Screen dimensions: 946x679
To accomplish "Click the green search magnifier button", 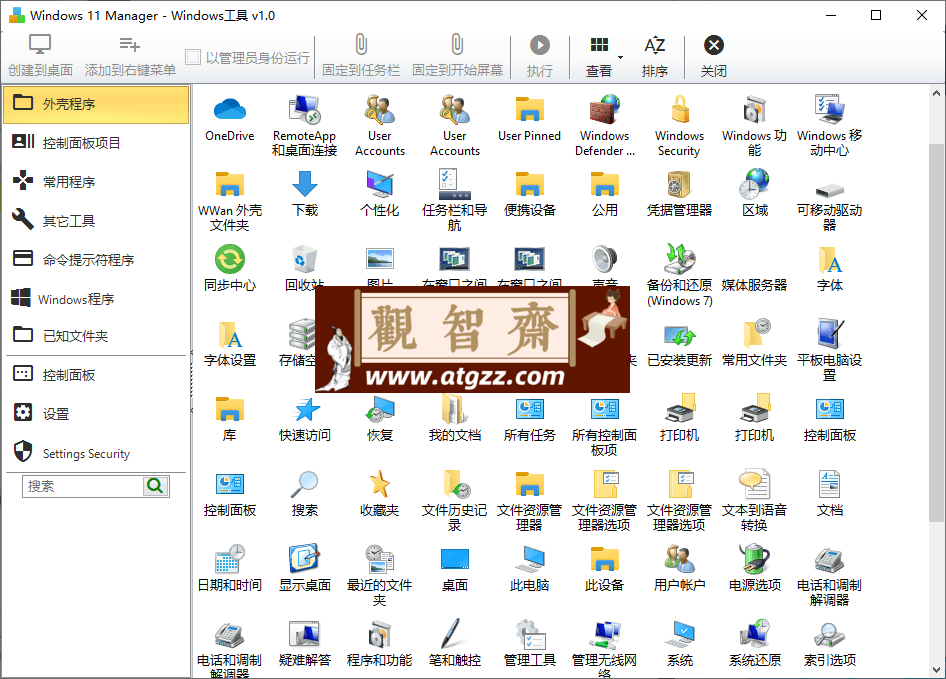I will (x=156, y=486).
